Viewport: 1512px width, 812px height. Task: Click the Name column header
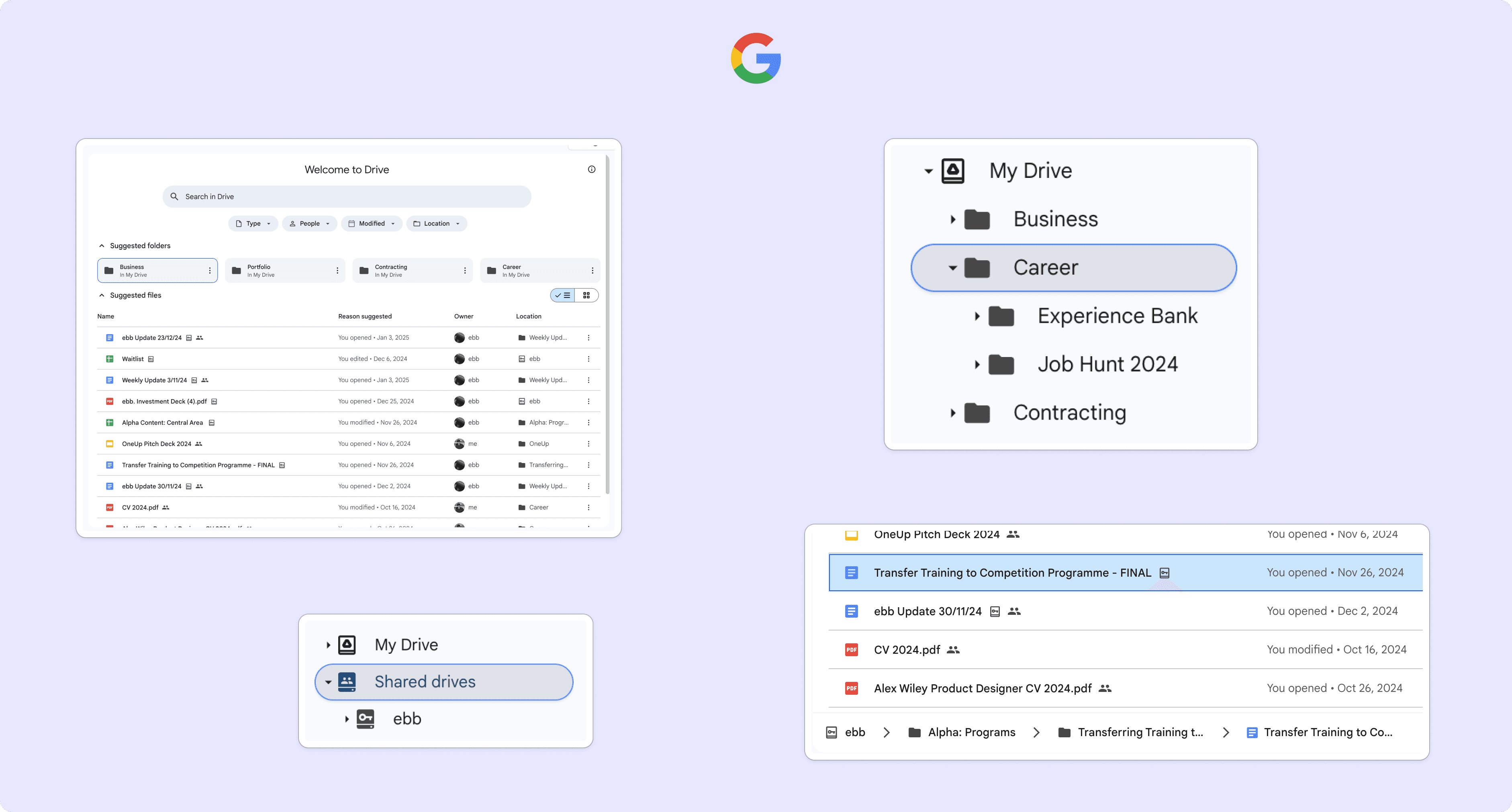click(x=106, y=316)
